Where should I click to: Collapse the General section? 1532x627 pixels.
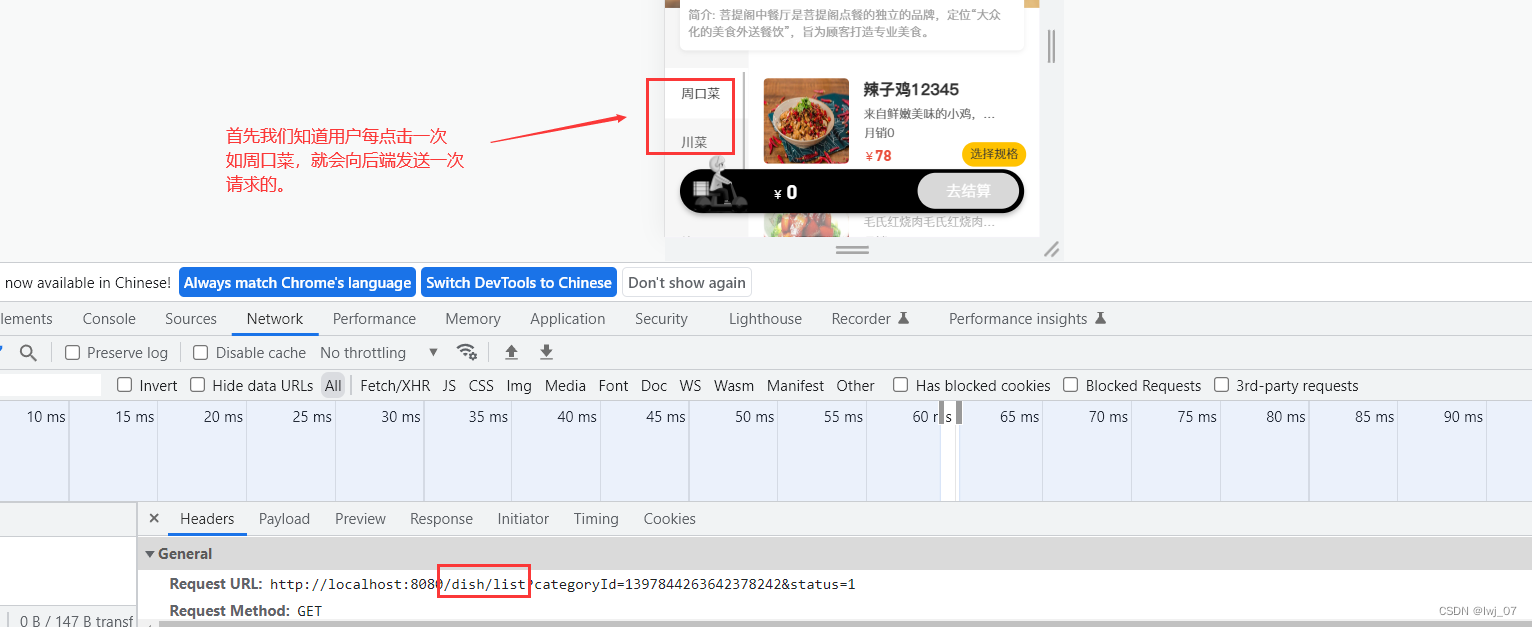click(x=150, y=554)
